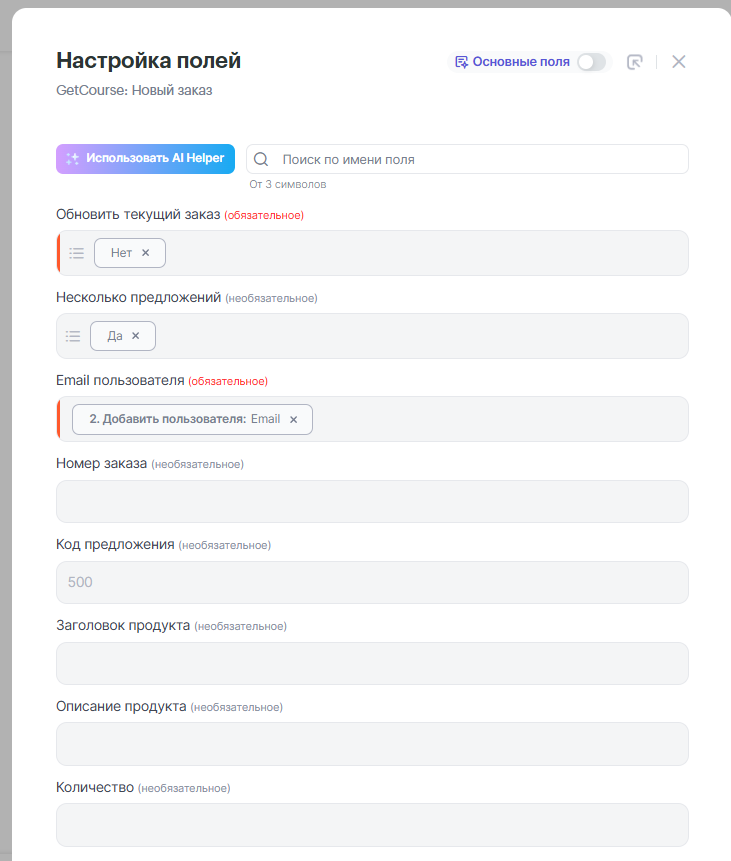This screenshot has height=861, width=731.
Task: Open list icon in Обновить текущий заказ
Action: [x=77, y=253]
